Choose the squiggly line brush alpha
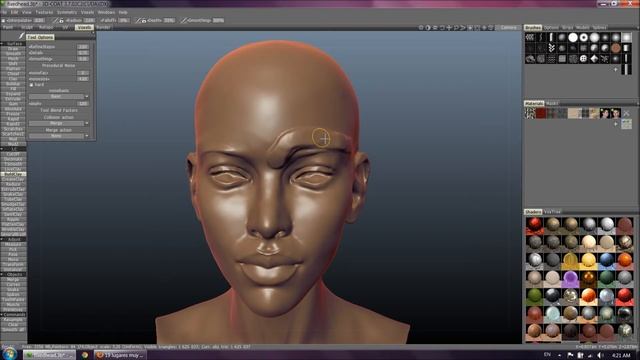Viewport: 640px width, 360px height. pyautogui.click(x=540, y=37)
